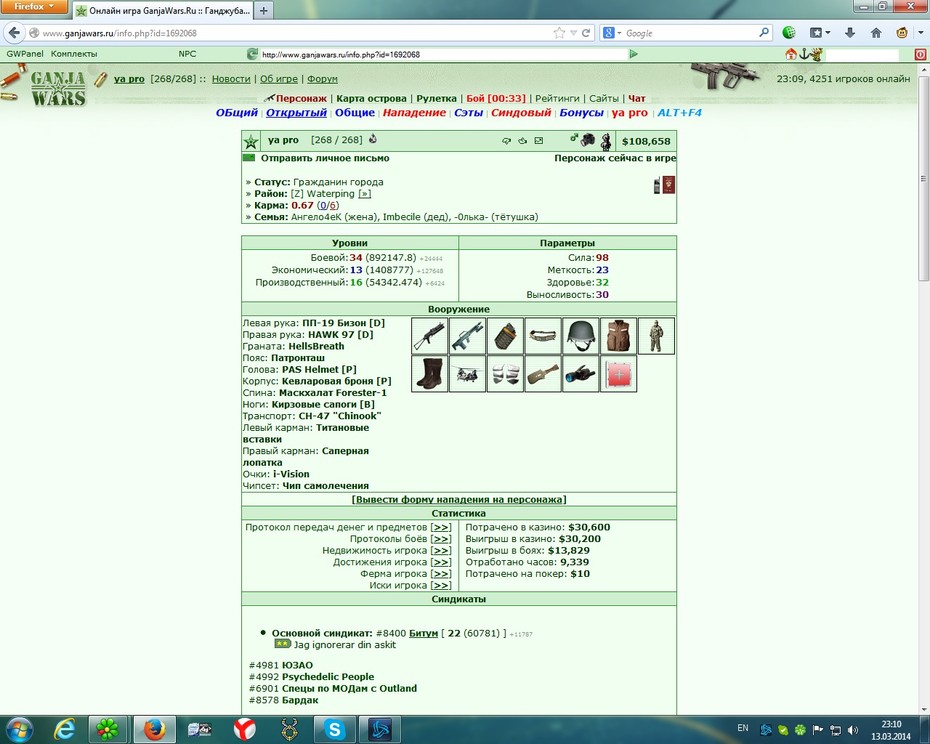Click the Firefox home button
Viewport: 930px width, 744px height.
tap(876, 33)
